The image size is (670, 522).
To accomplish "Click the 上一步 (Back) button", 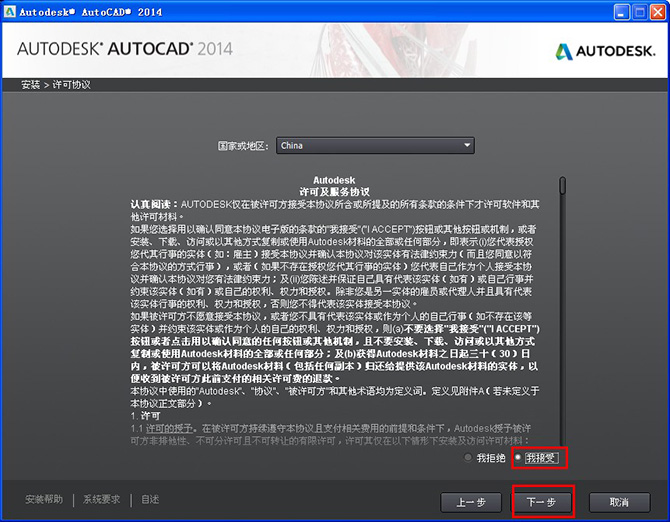I will tap(471, 502).
